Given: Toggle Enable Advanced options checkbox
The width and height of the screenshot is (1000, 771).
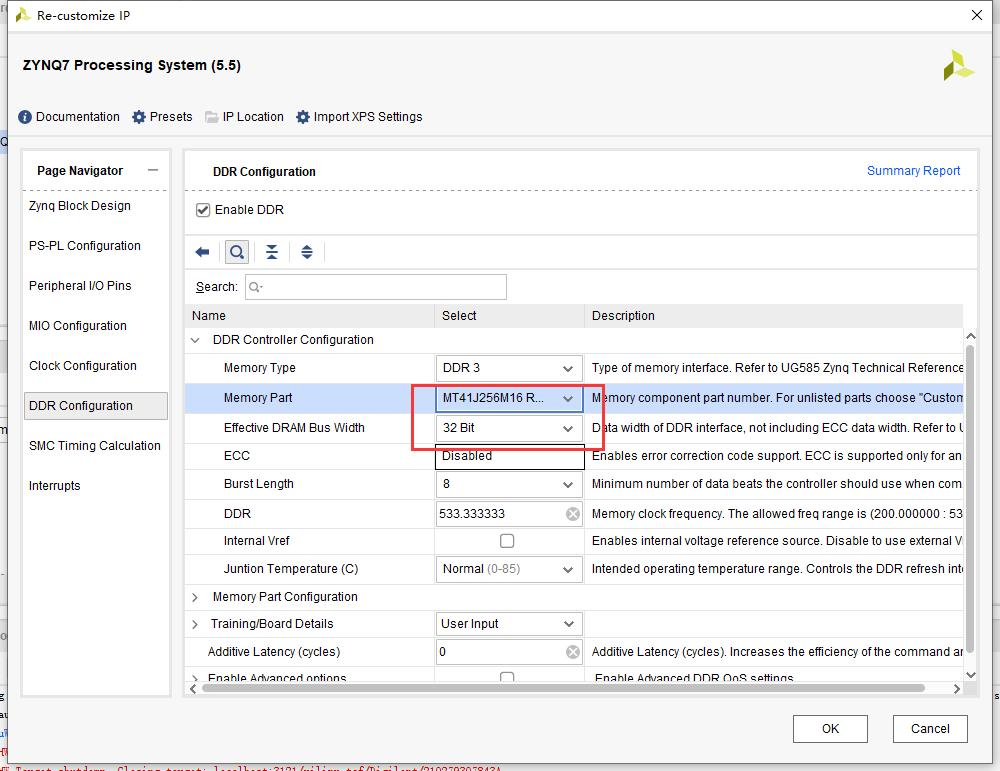Looking at the screenshot, I should coord(507,677).
